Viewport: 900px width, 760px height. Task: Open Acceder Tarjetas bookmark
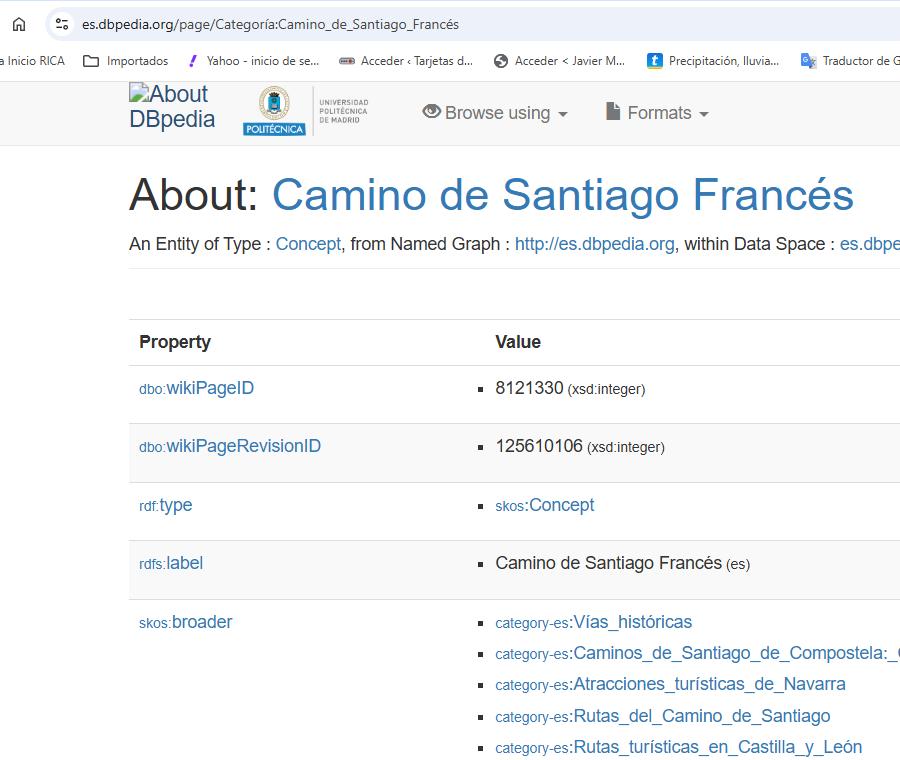point(406,61)
